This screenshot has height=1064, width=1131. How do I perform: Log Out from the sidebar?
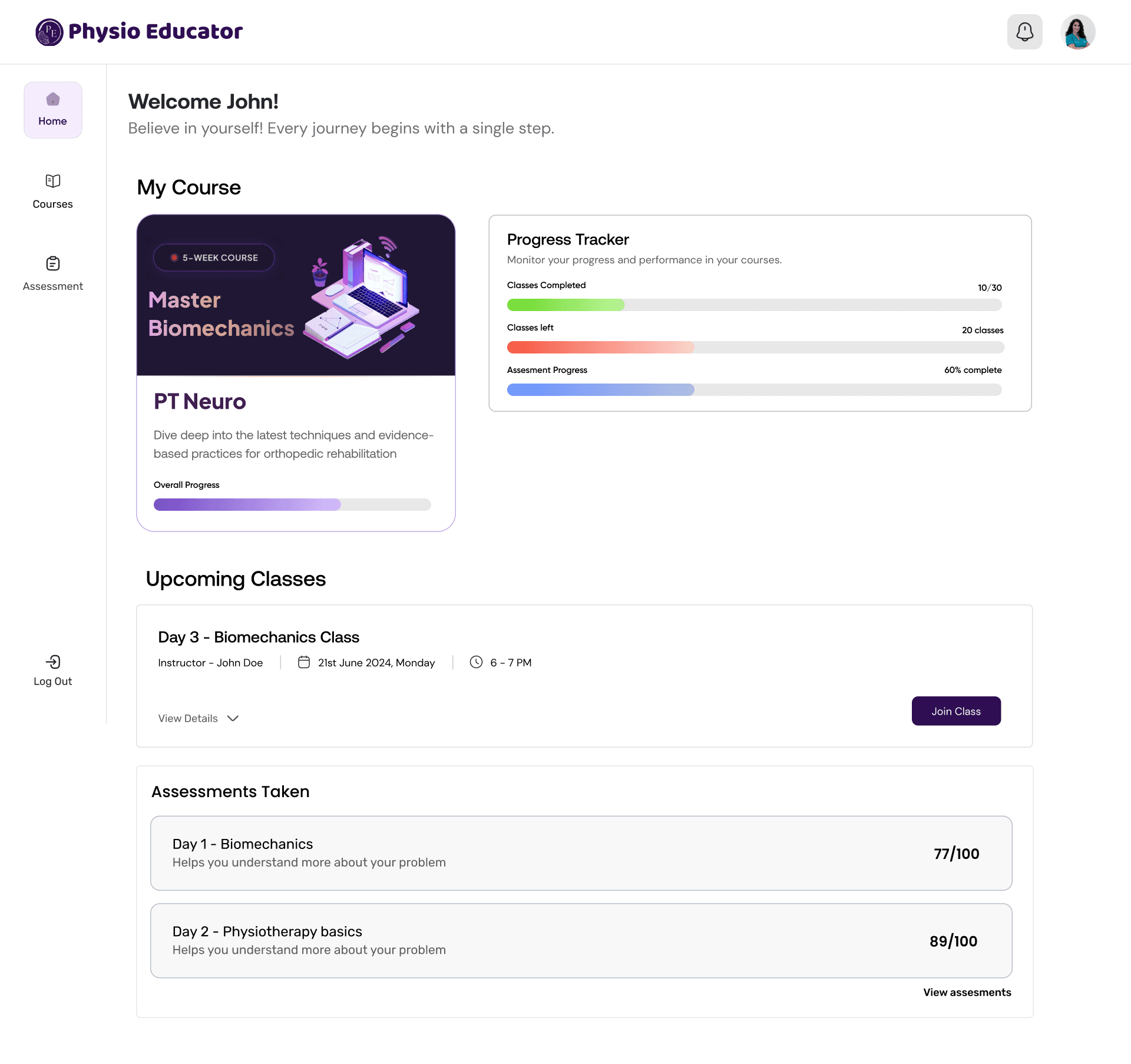tap(53, 670)
